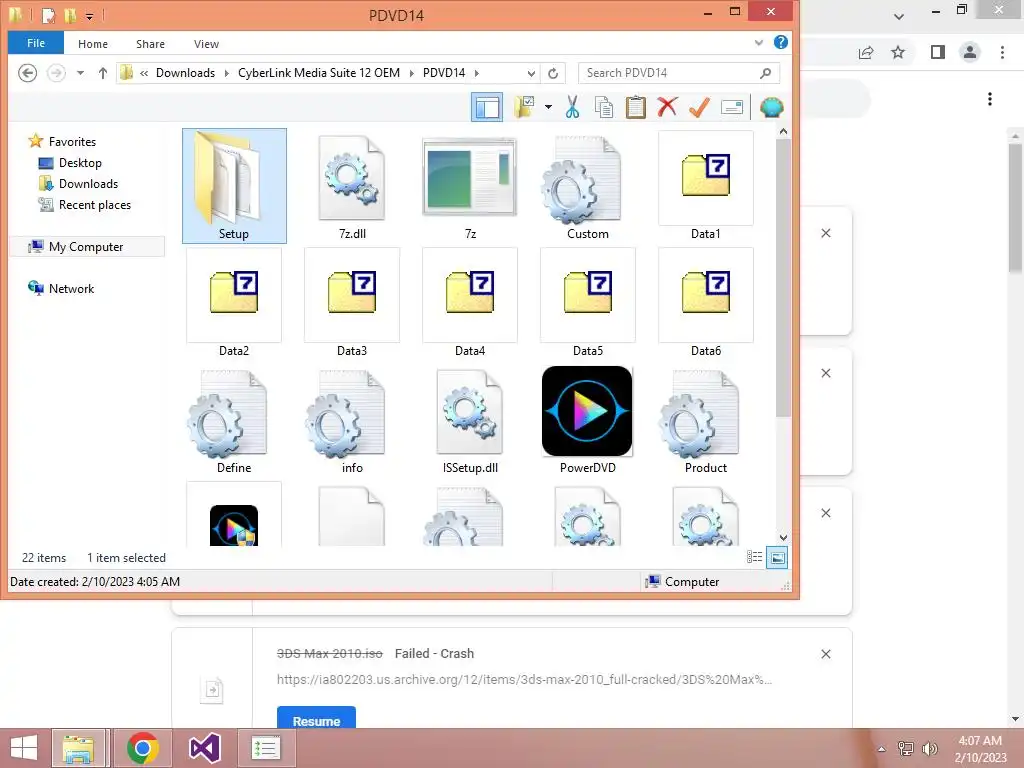Go up one folder level
The width and height of the screenshot is (1024, 768).
tap(103, 72)
